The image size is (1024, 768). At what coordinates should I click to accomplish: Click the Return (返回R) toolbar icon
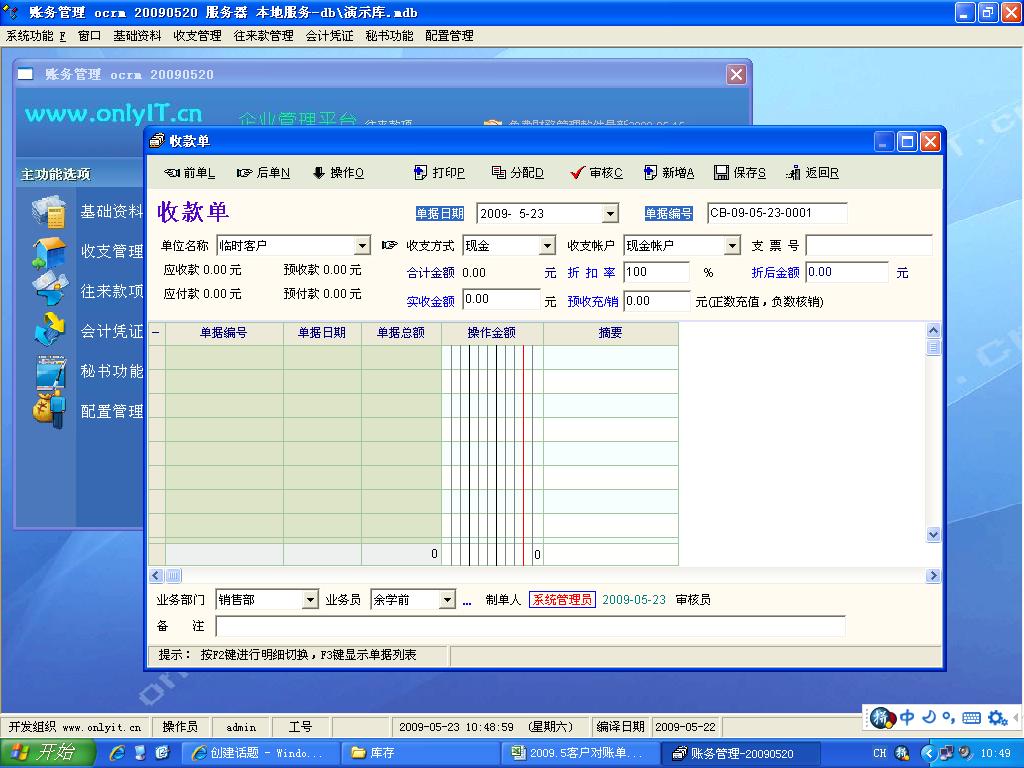(794, 173)
